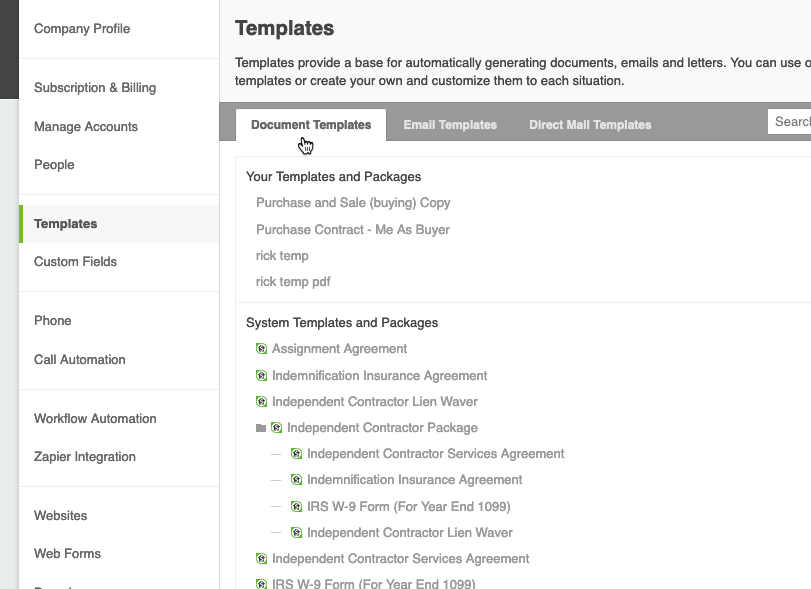Navigate to Zapier Integration settings
This screenshot has width=811, height=589.
[x=85, y=457]
